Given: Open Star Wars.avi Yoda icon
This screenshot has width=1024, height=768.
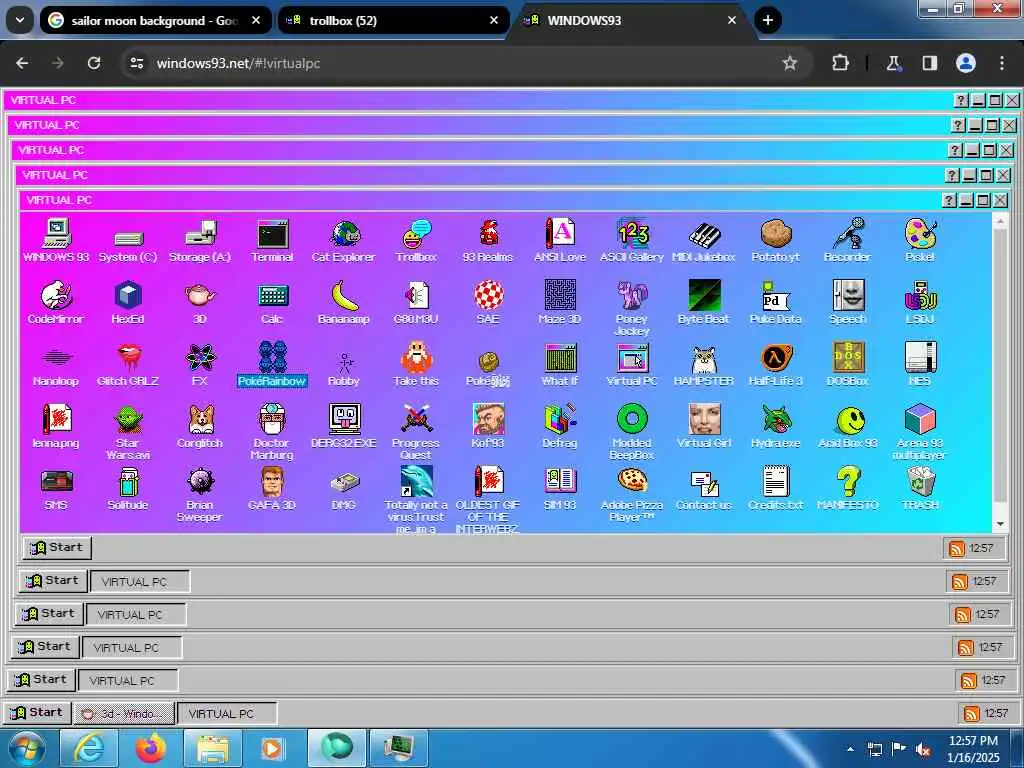Looking at the screenshot, I should coord(128,432).
